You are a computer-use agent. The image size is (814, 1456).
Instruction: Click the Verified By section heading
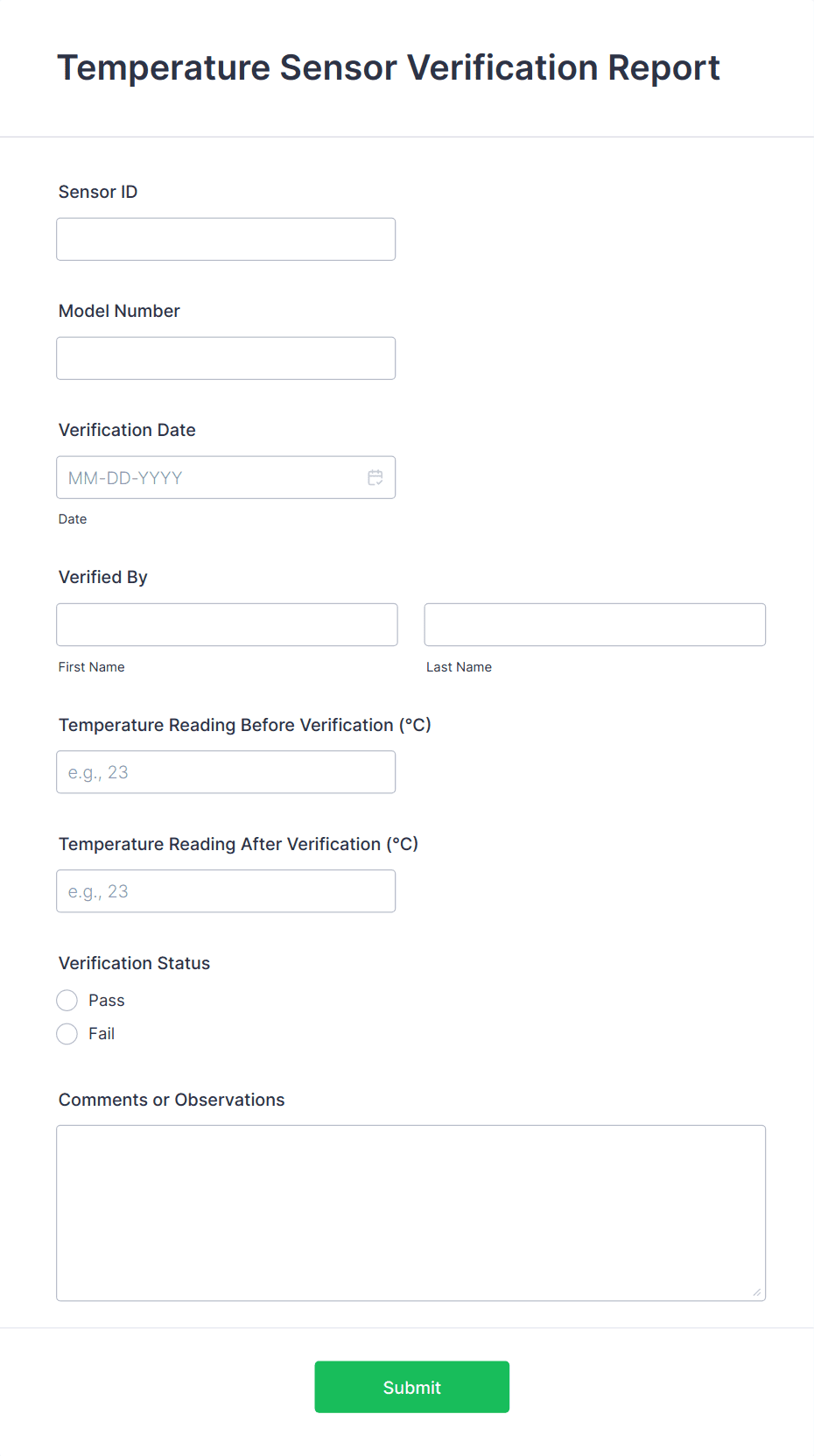click(x=102, y=576)
